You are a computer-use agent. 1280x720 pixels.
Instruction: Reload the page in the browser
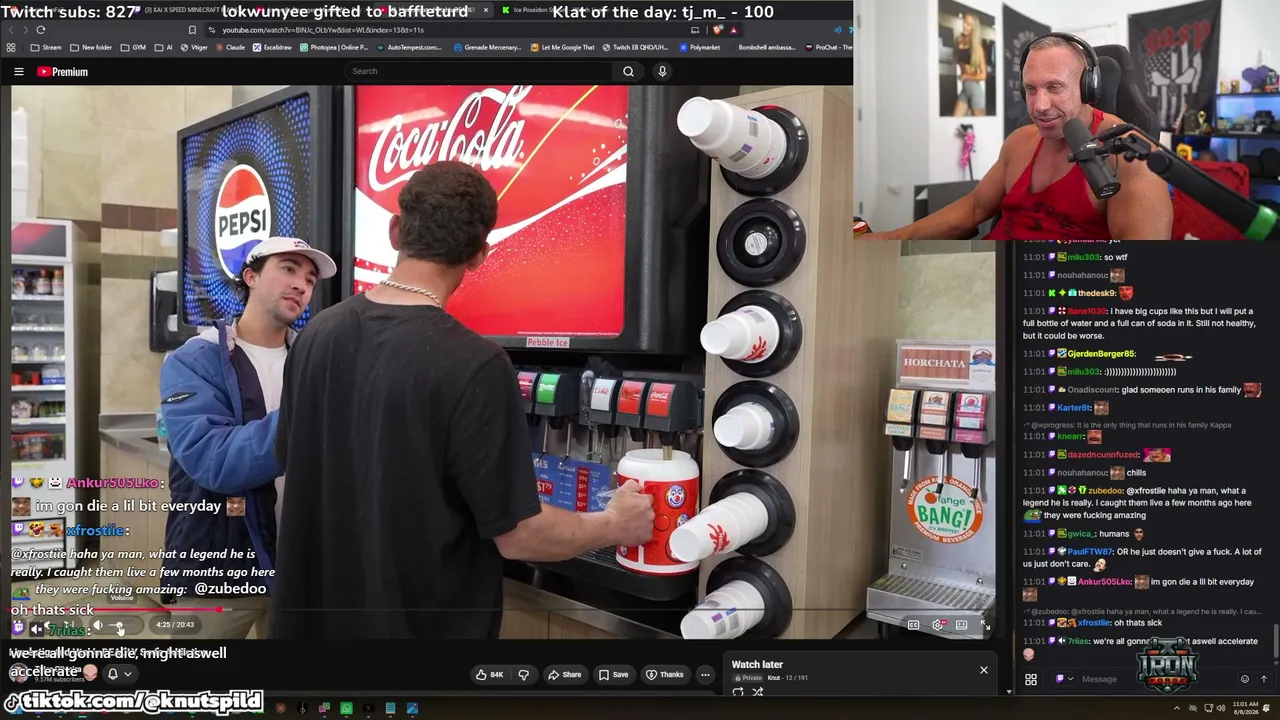coord(41,30)
